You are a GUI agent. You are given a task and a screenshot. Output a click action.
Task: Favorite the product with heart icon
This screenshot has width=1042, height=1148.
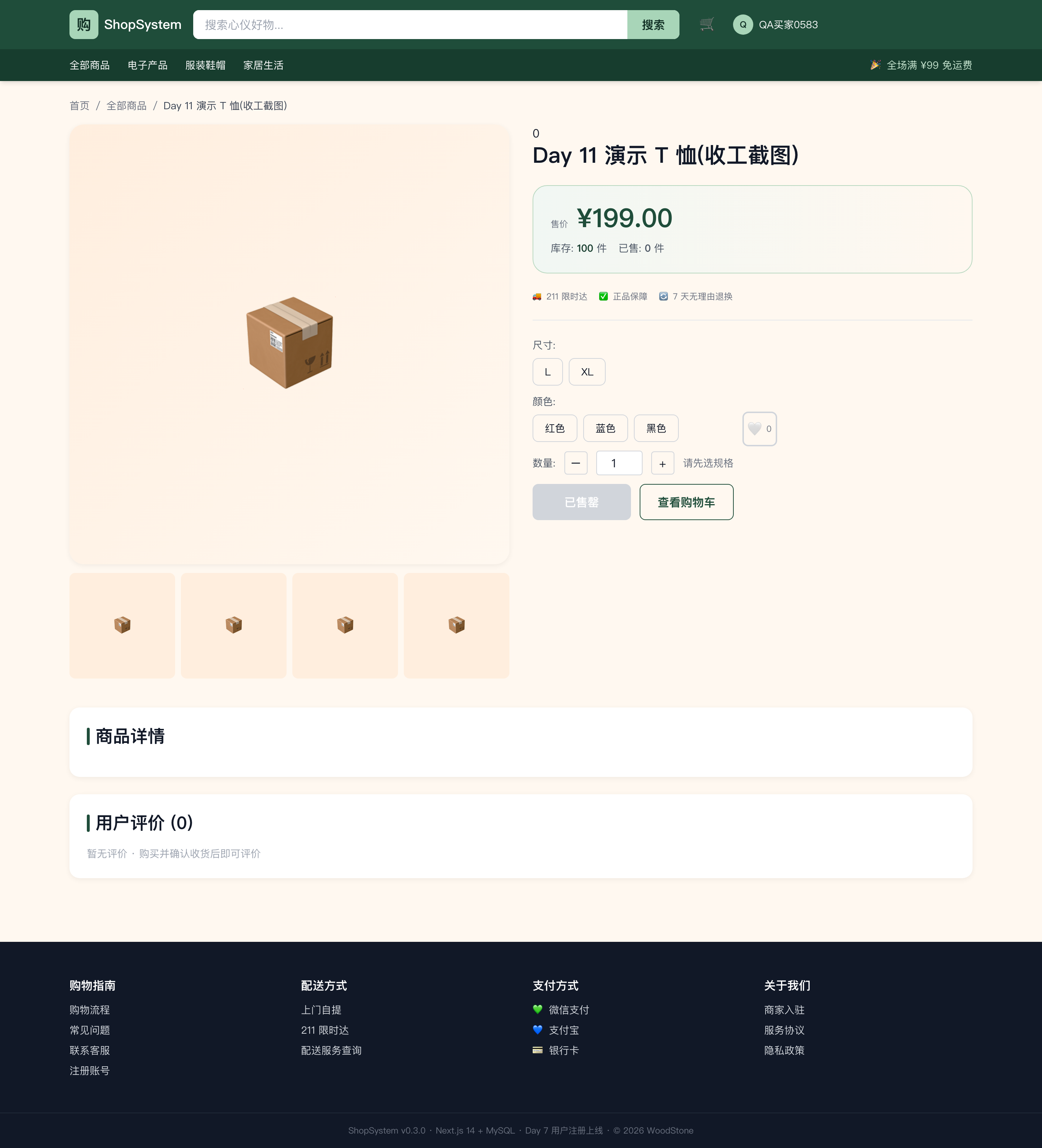click(759, 429)
